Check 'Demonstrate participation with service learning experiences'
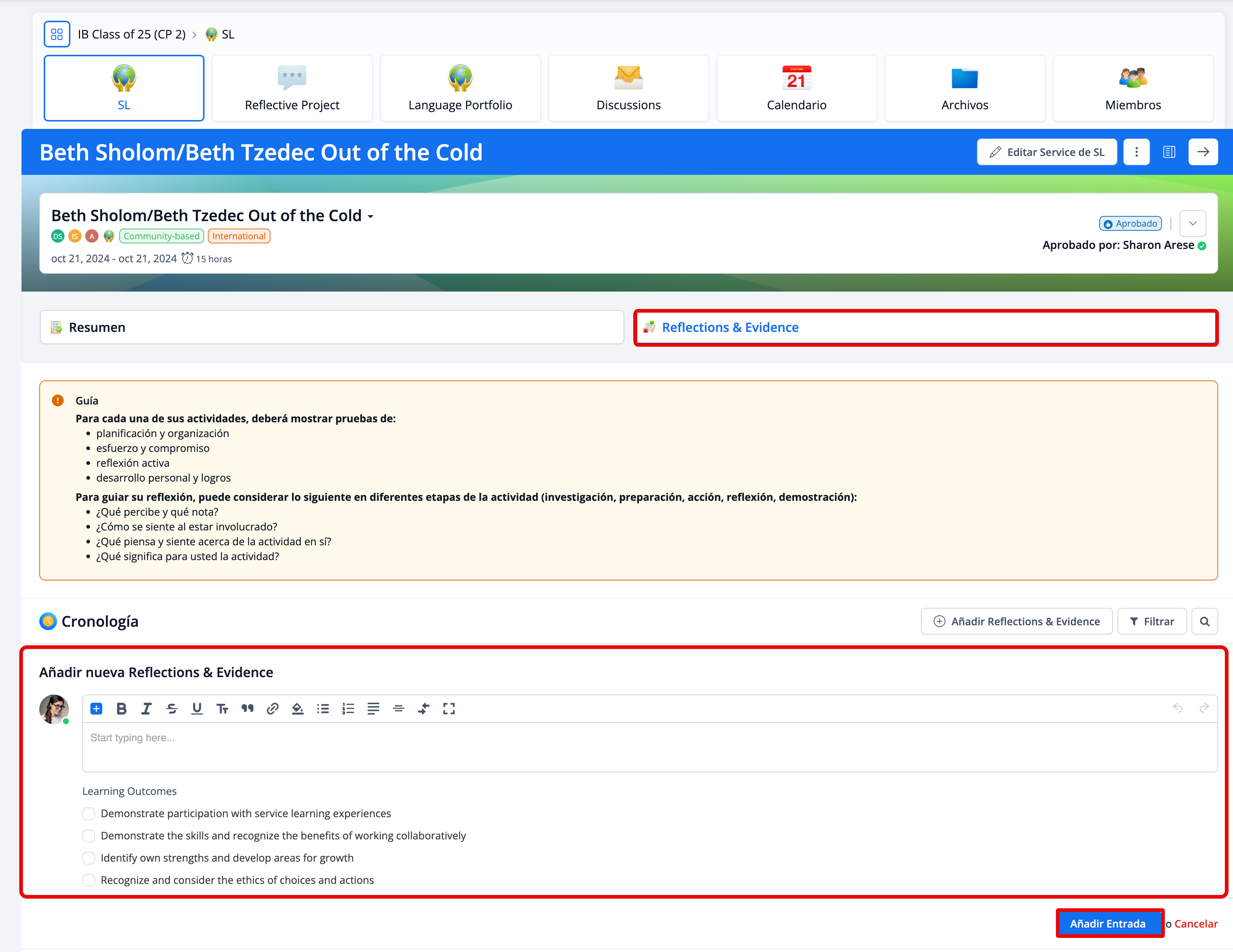1233x952 pixels. [x=89, y=813]
